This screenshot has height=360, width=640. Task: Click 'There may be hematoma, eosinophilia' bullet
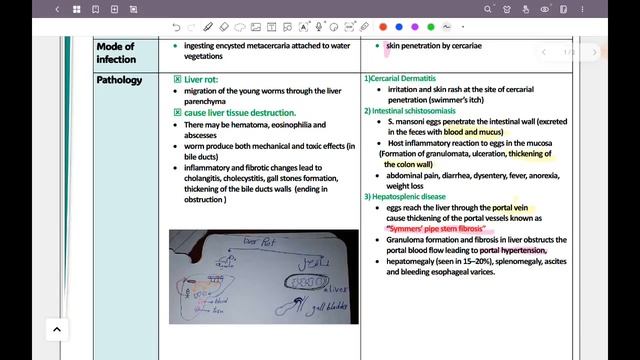255,130
